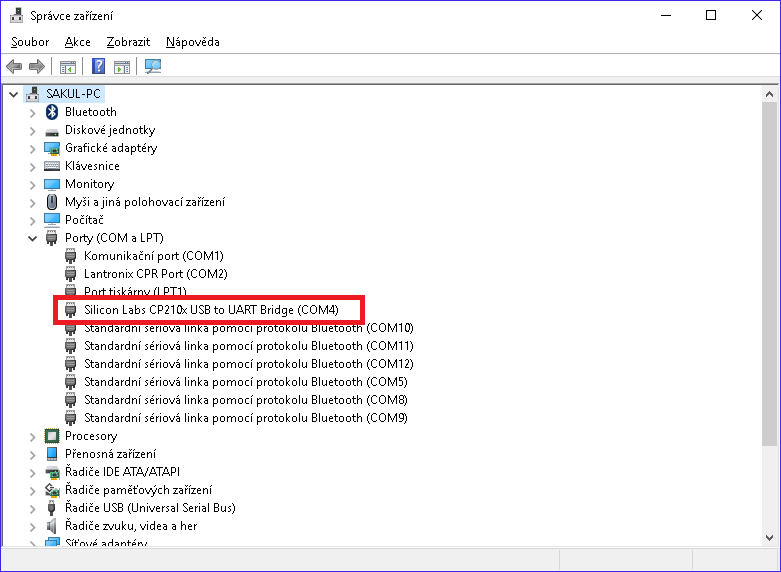
Task: Expand the Diskové jednotky category
Action: [32, 131]
